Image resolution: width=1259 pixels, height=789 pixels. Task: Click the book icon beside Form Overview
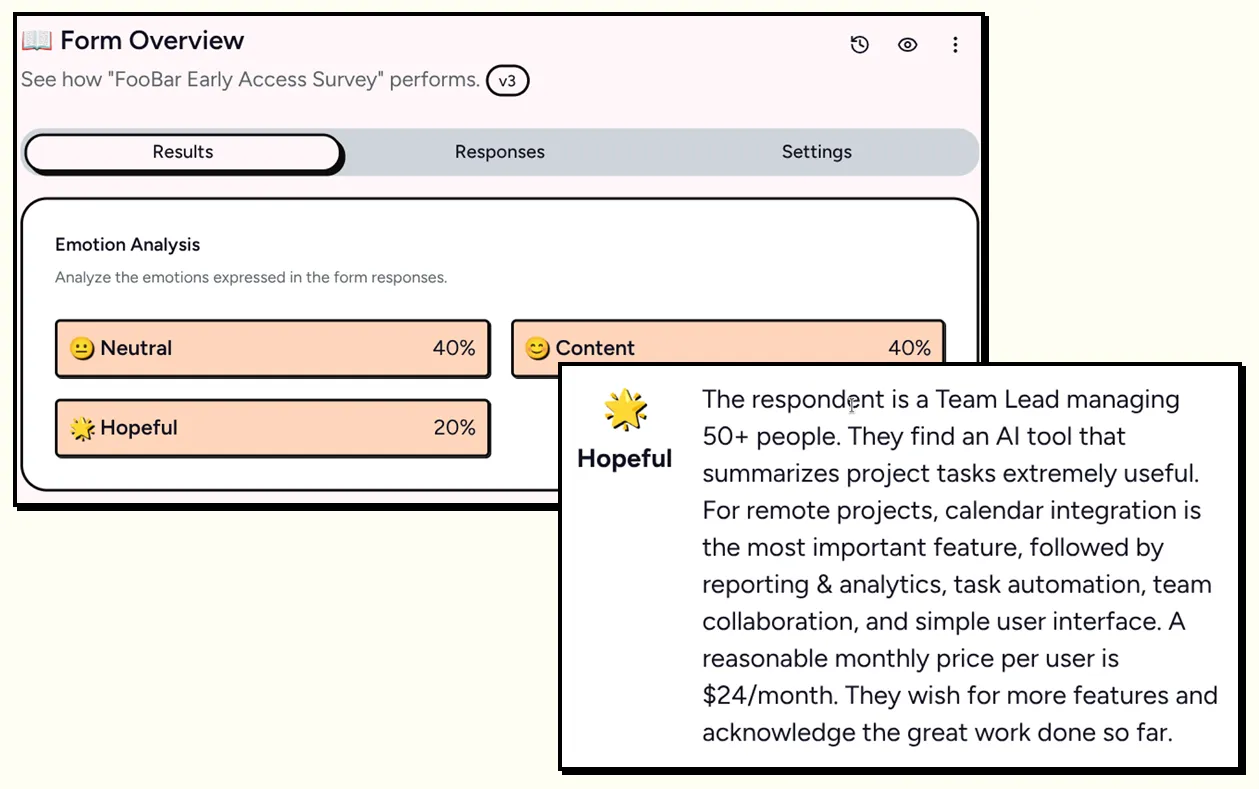click(37, 41)
